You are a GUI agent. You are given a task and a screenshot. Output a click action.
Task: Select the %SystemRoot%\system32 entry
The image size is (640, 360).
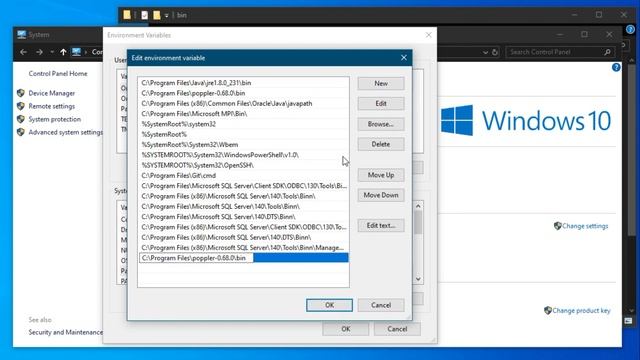[243, 124]
